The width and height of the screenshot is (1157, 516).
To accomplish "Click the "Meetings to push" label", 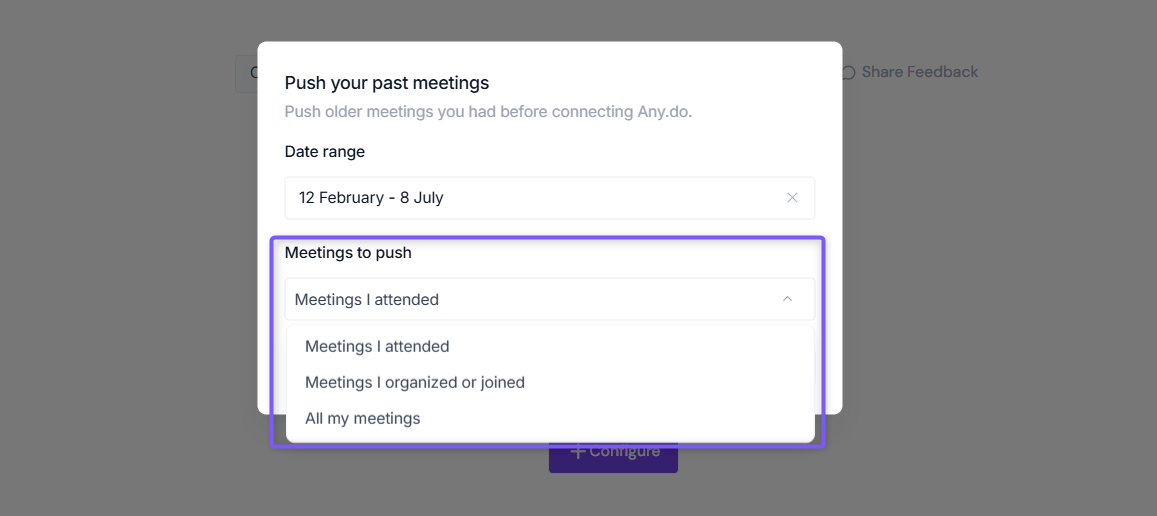I will pos(348,252).
